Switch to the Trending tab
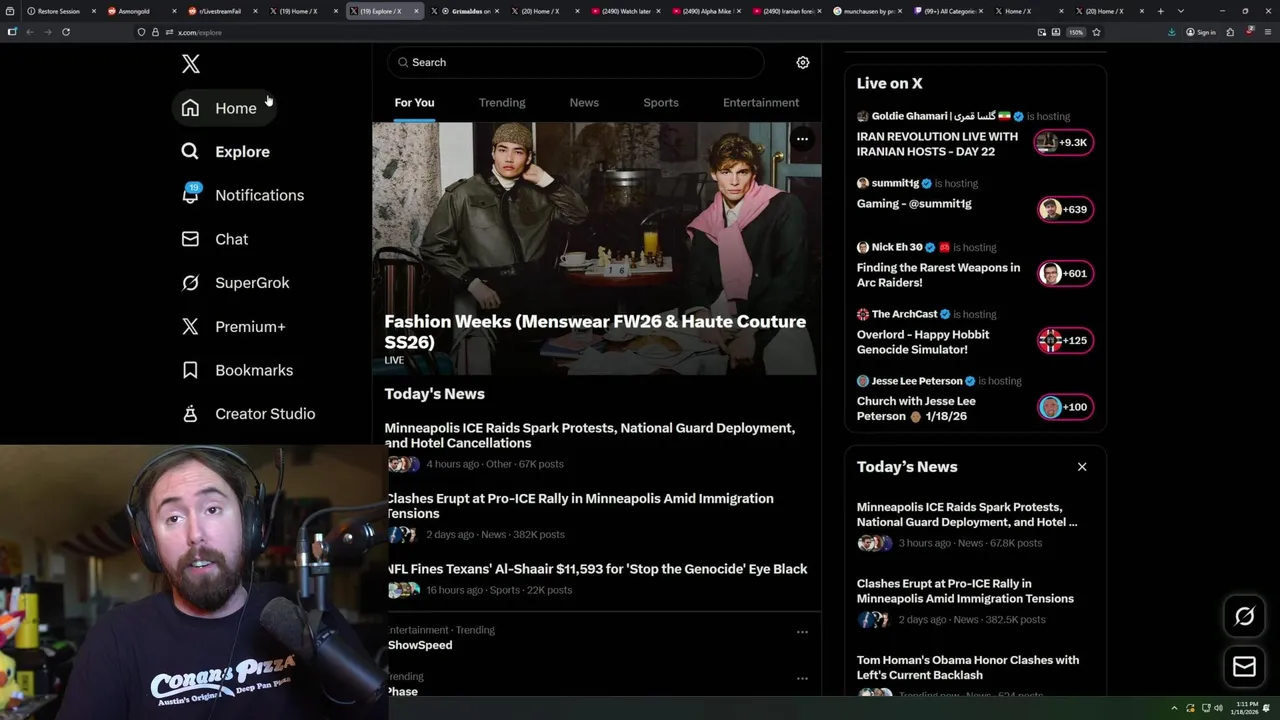 502,102
